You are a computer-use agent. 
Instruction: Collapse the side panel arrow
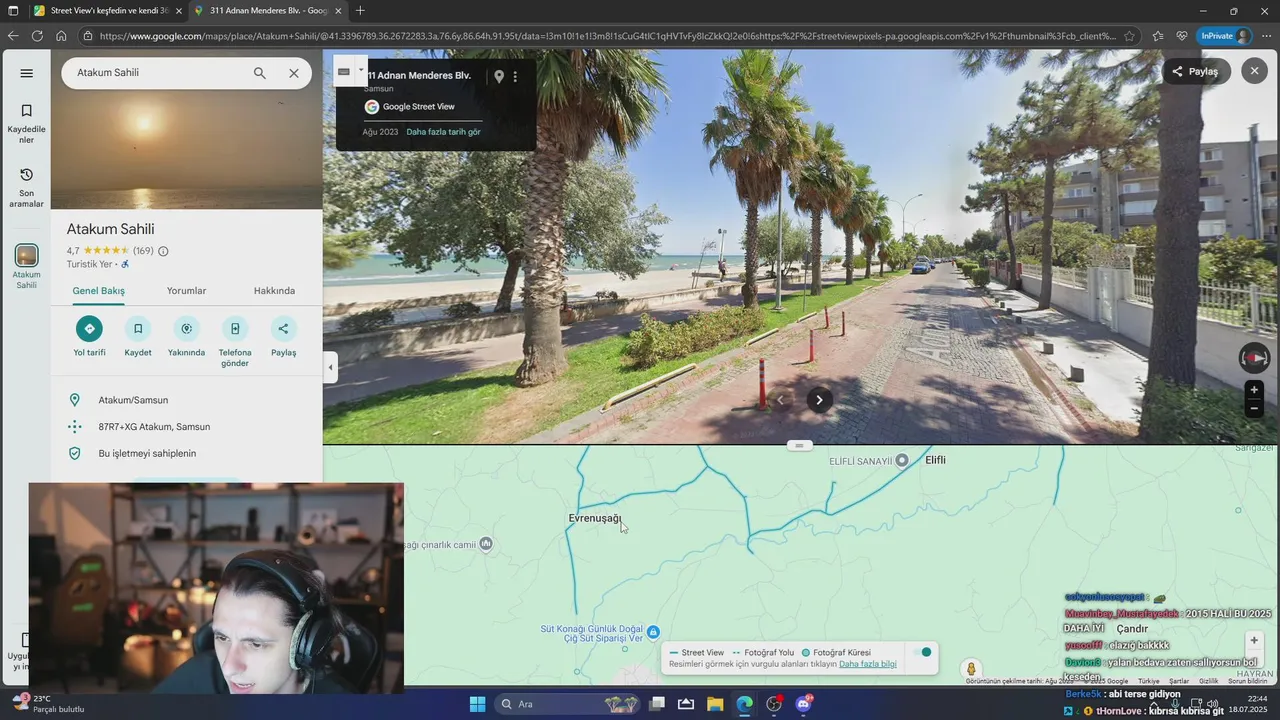click(x=331, y=367)
